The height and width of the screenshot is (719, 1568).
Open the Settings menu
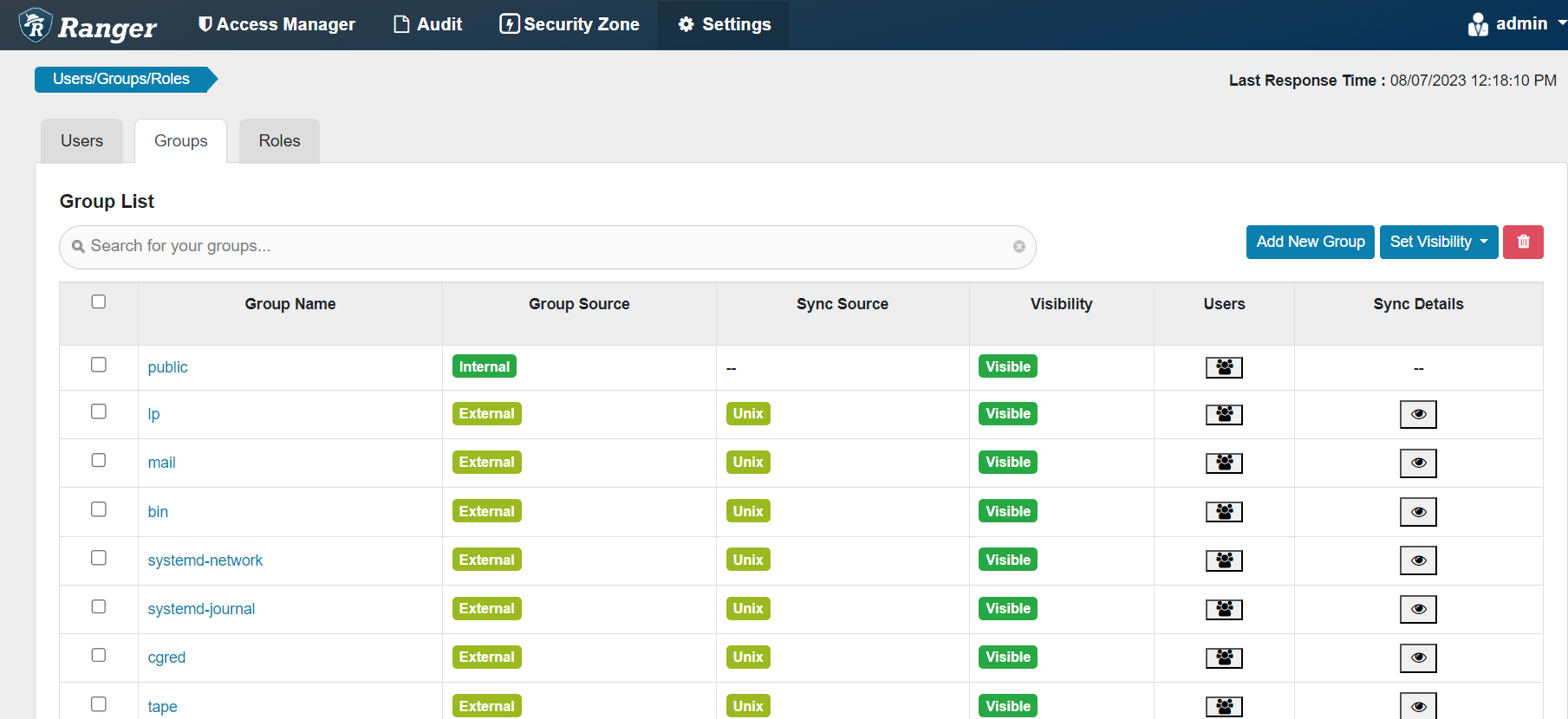[724, 24]
